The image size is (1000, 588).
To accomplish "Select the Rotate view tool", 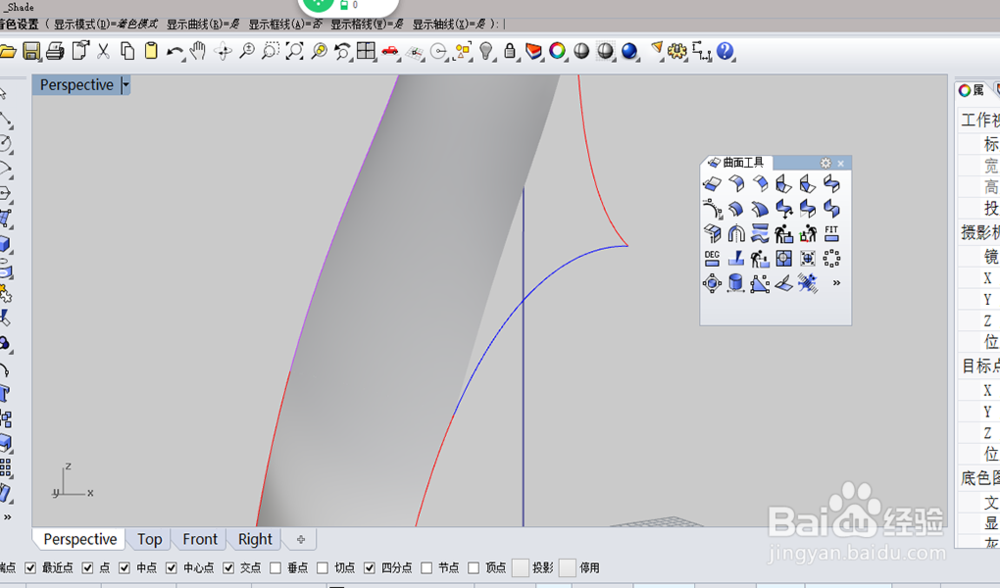I will pyautogui.click(x=223, y=51).
